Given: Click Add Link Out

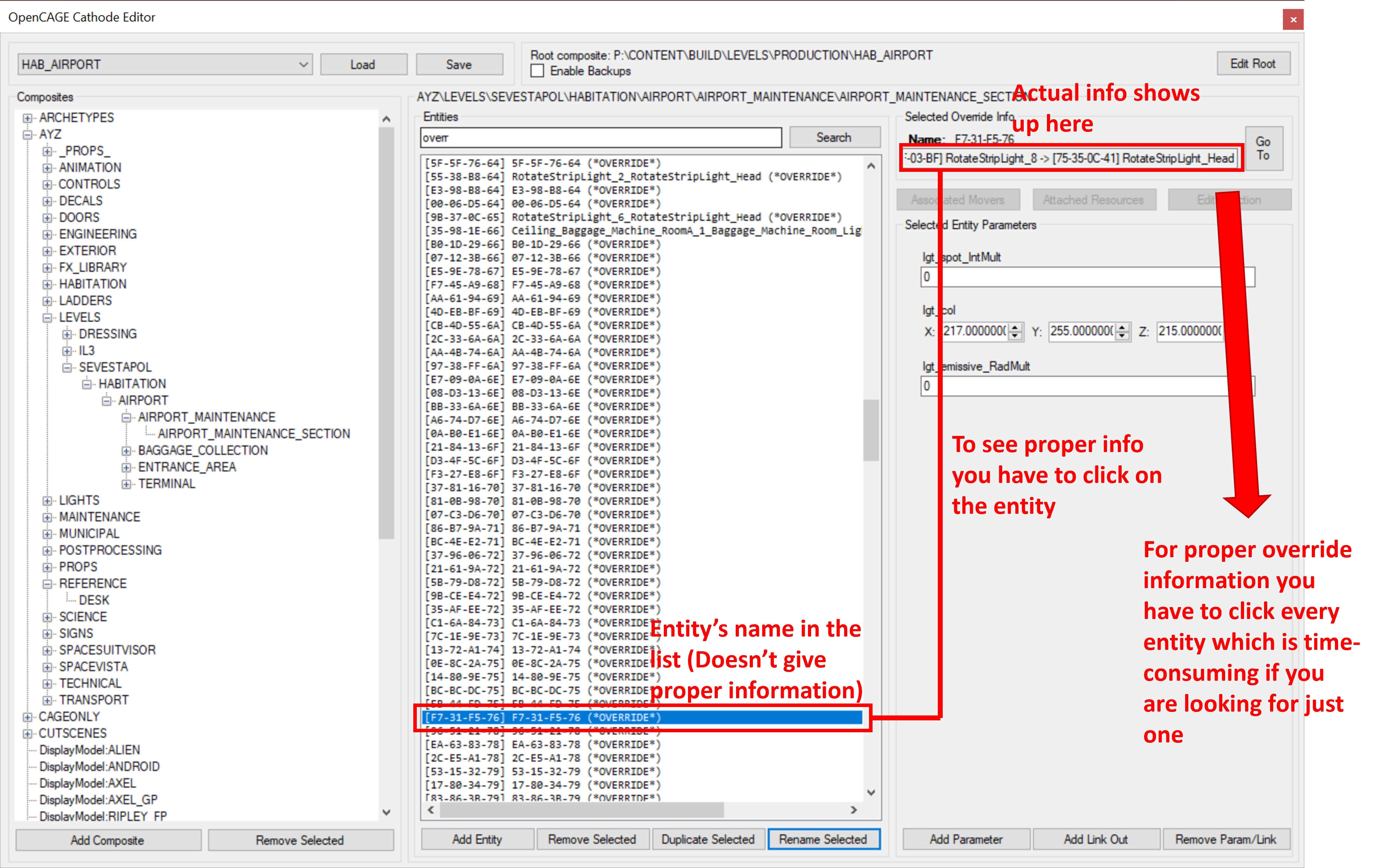Looking at the screenshot, I should (1096, 840).
